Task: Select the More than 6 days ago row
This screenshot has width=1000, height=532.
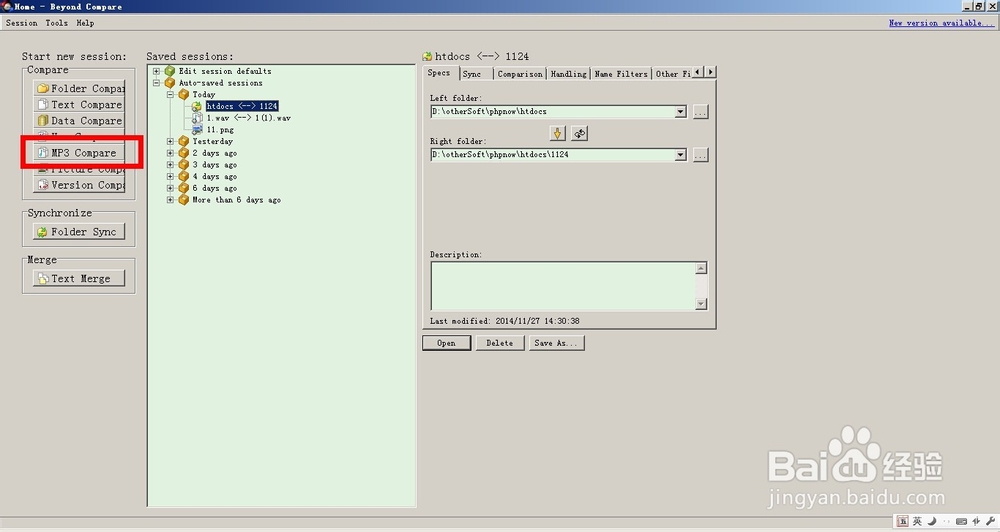Action: click(236, 200)
